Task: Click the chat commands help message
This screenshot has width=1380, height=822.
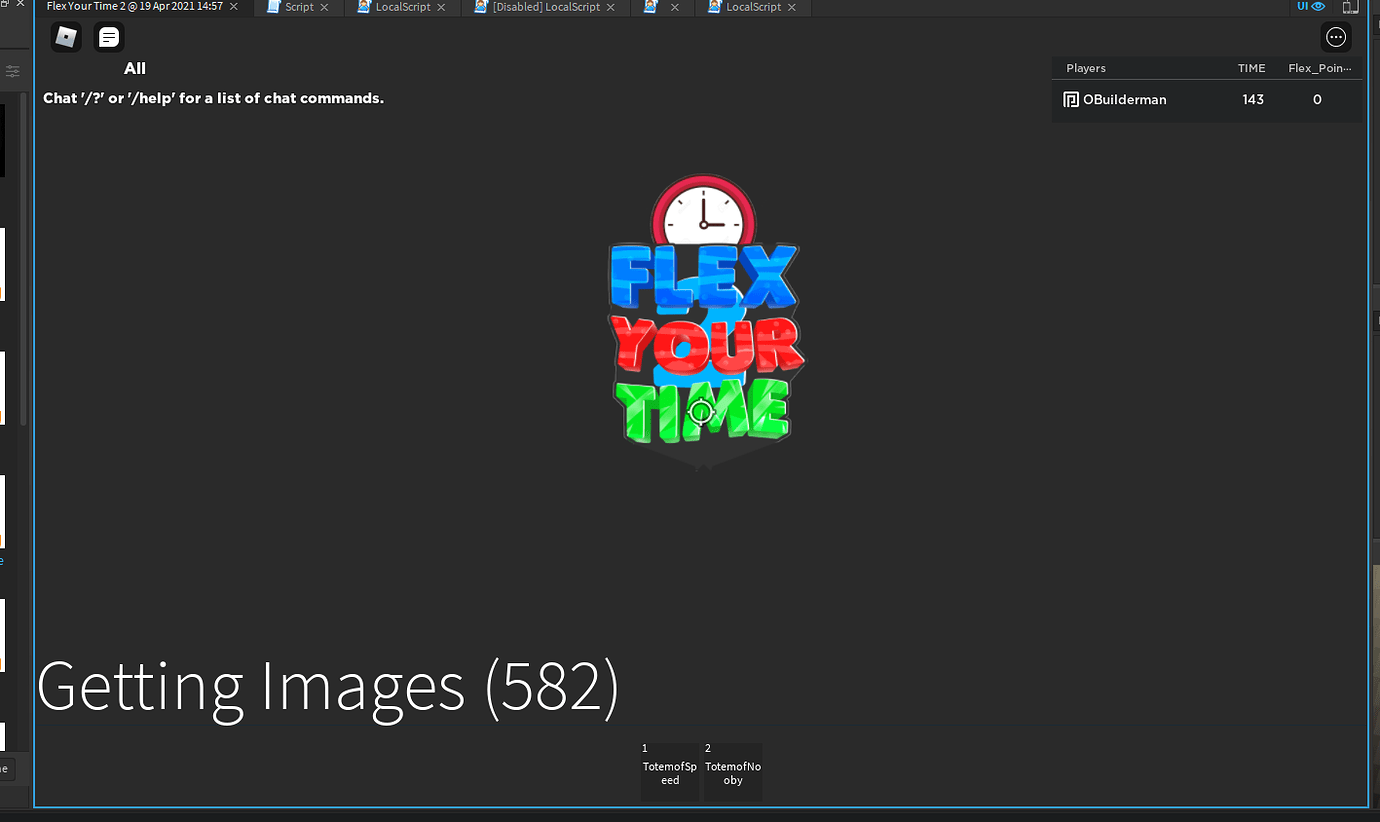Action: (213, 98)
